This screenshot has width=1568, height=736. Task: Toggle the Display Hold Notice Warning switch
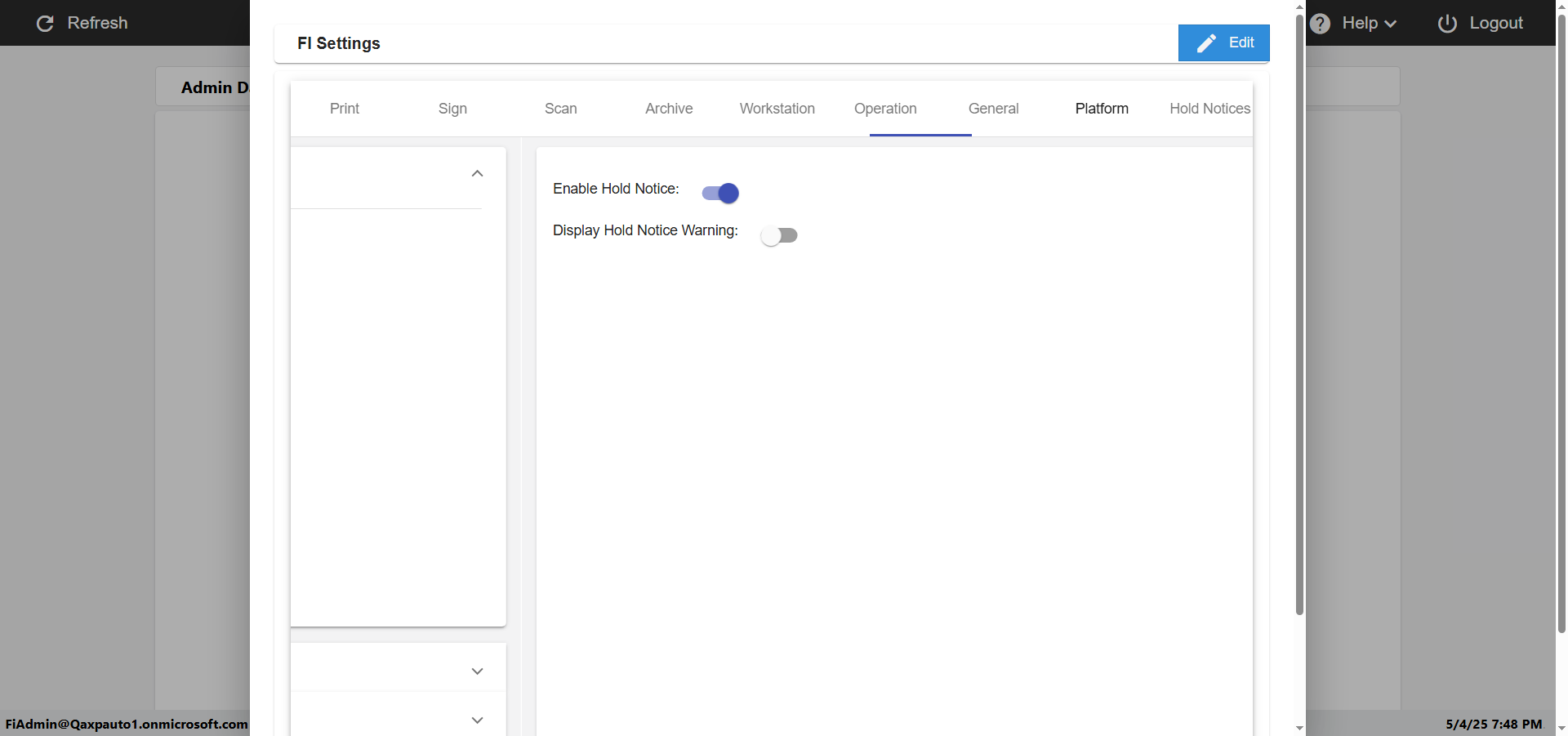[x=779, y=235]
